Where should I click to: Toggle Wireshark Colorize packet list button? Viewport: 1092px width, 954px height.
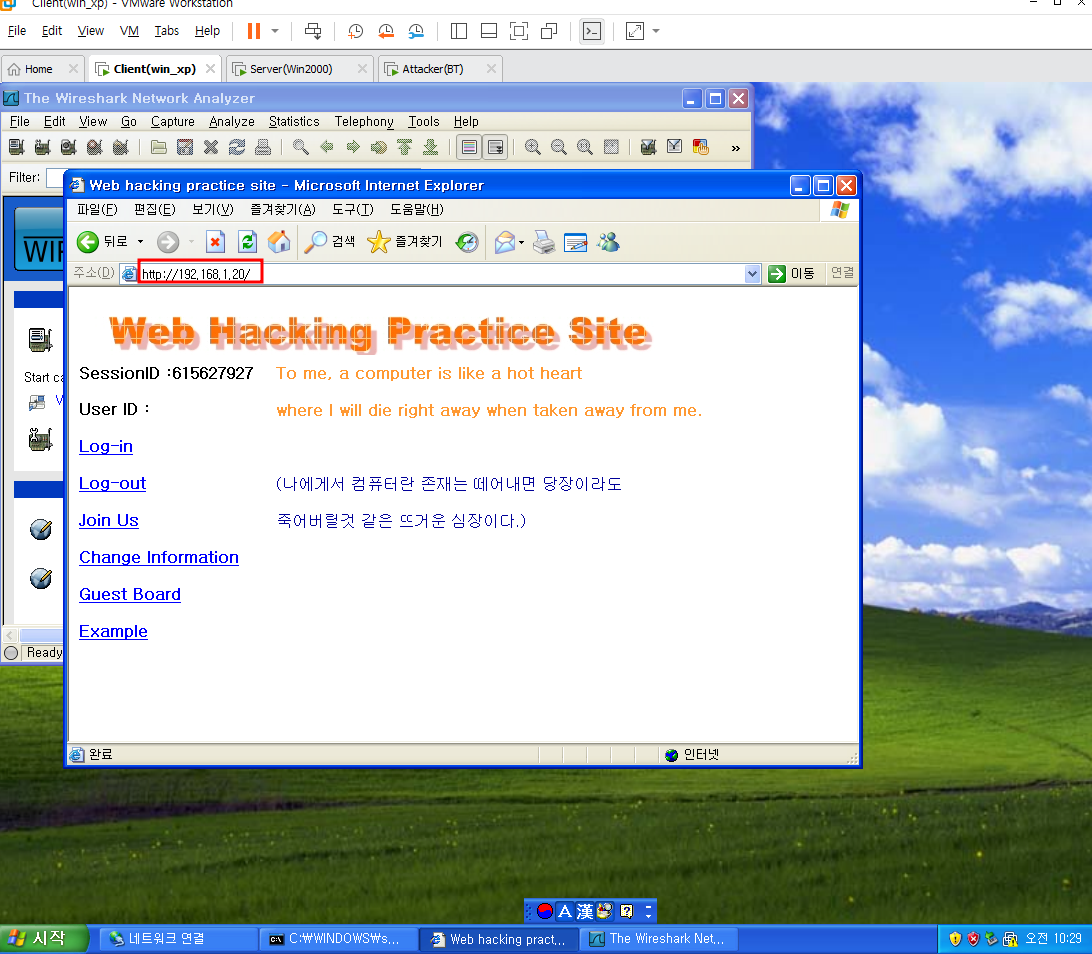click(469, 147)
